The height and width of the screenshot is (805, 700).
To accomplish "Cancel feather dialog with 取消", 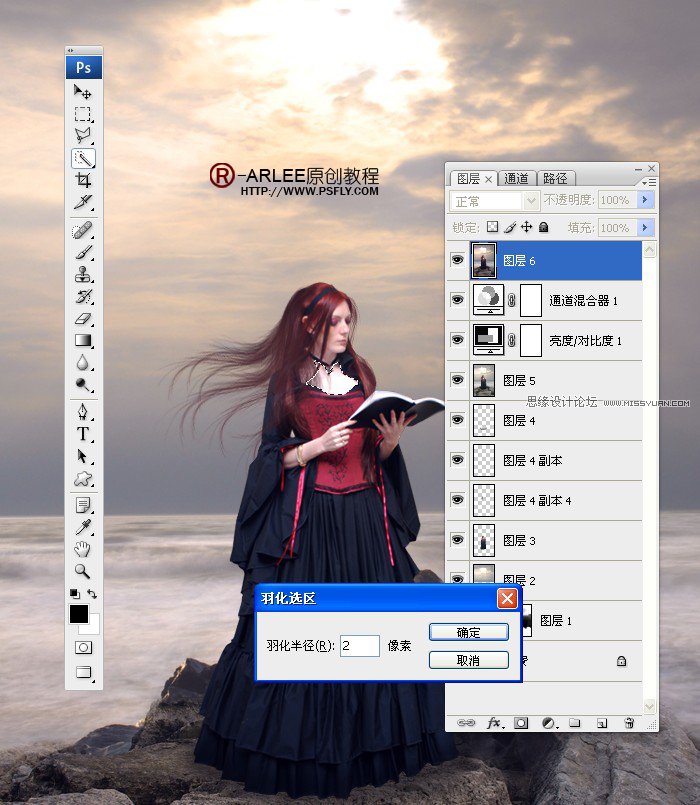I will (x=468, y=660).
